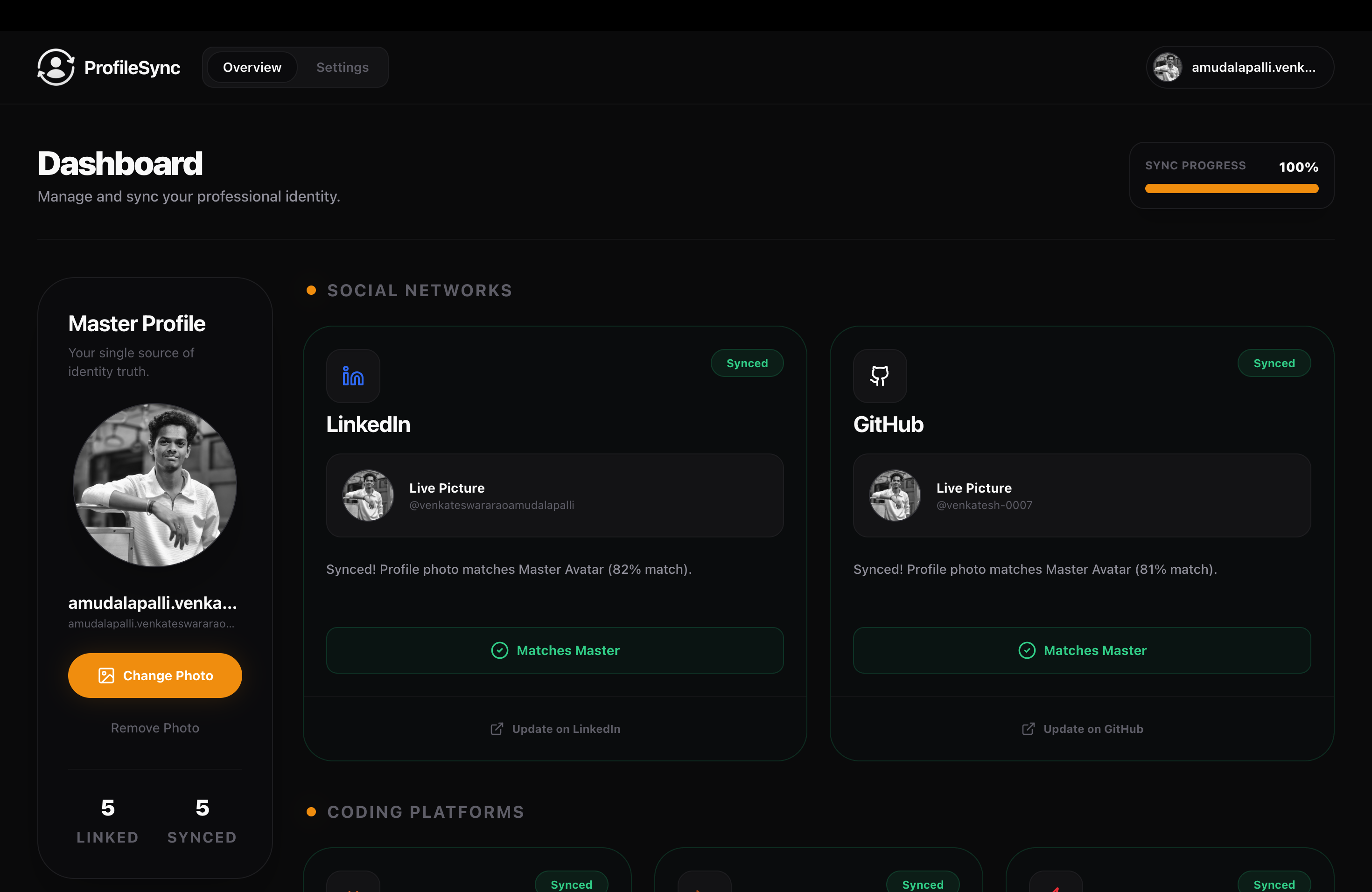Click the GitHub card title
Viewport: 1372px width, 892px height.
(x=889, y=425)
